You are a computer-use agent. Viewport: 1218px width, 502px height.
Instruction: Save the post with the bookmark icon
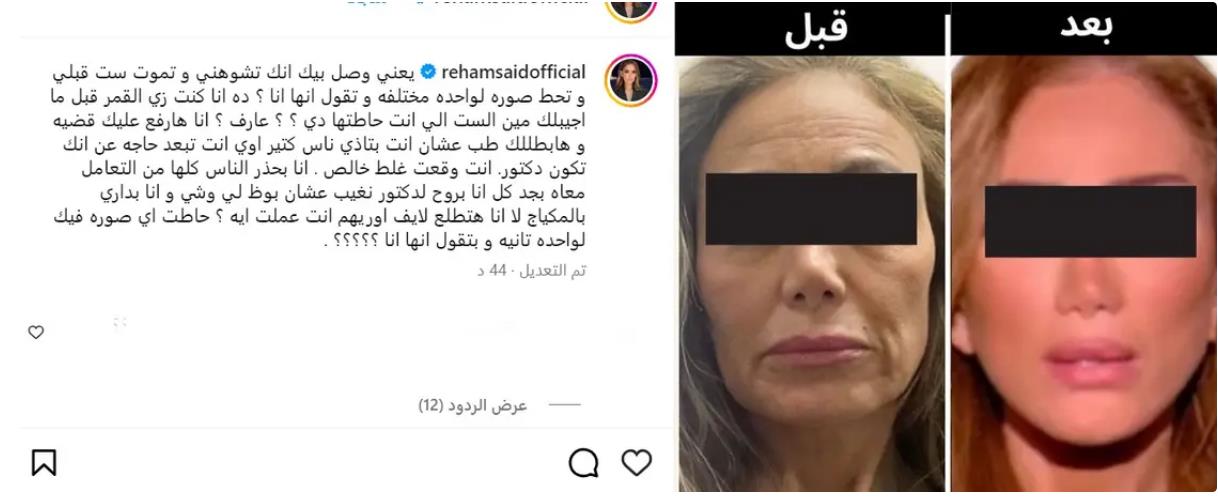click(x=43, y=462)
